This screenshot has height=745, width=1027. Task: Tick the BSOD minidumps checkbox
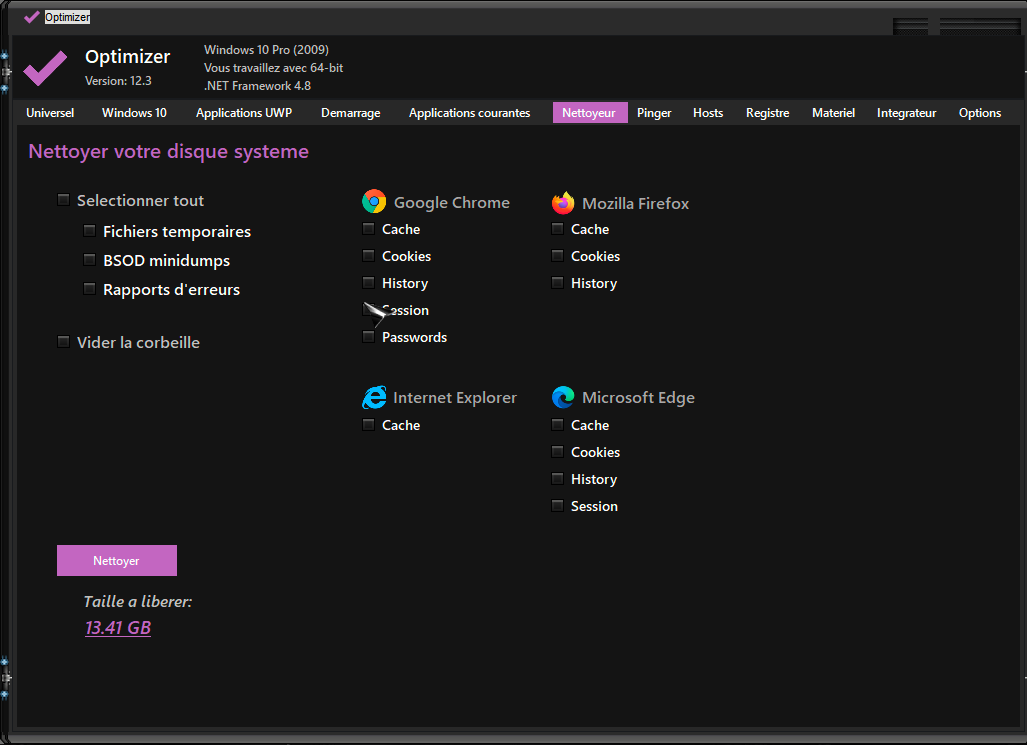pos(90,261)
